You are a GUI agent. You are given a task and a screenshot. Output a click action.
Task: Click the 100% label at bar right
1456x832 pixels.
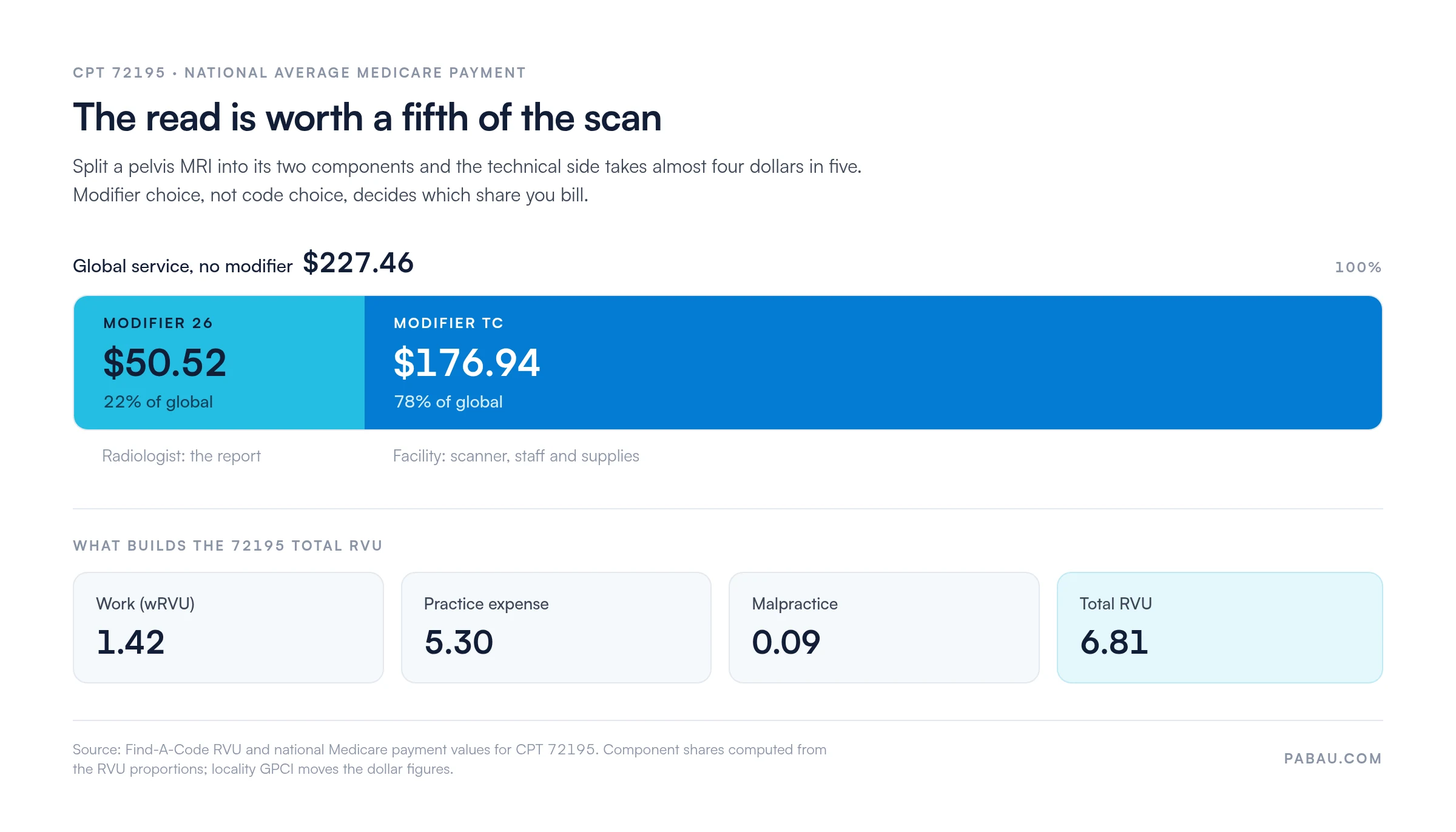pos(1358,267)
